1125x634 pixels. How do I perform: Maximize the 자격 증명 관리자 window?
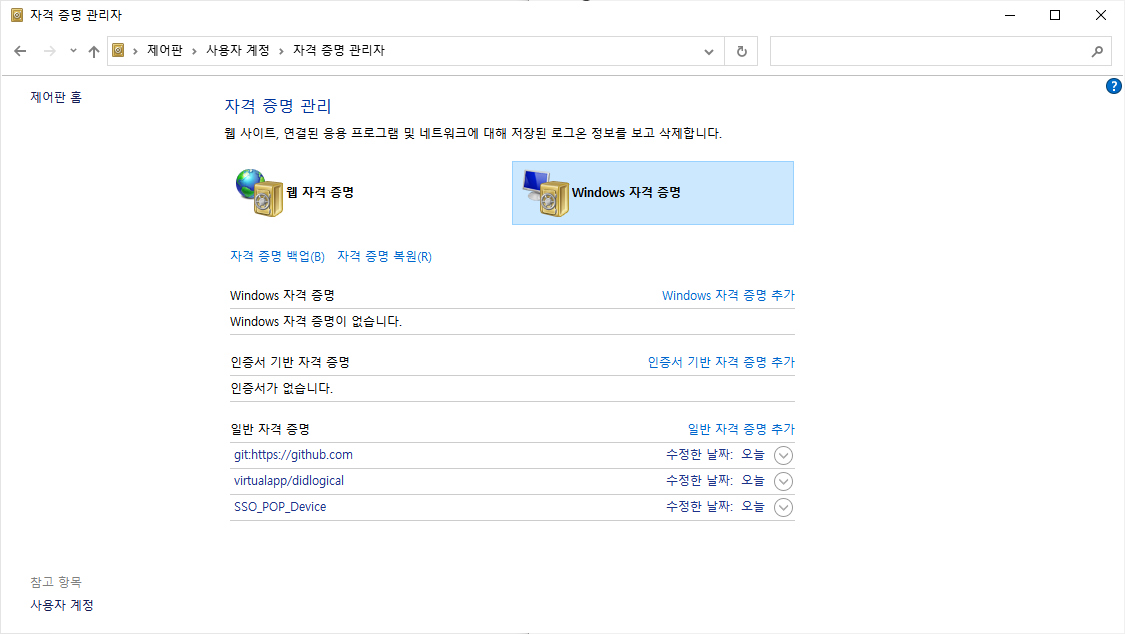click(x=1055, y=15)
